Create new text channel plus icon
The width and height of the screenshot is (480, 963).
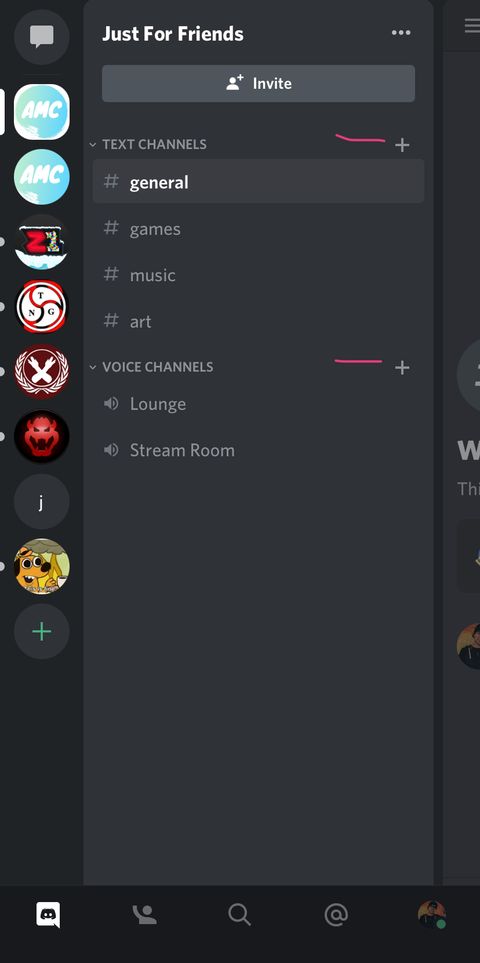pos(402,145)
